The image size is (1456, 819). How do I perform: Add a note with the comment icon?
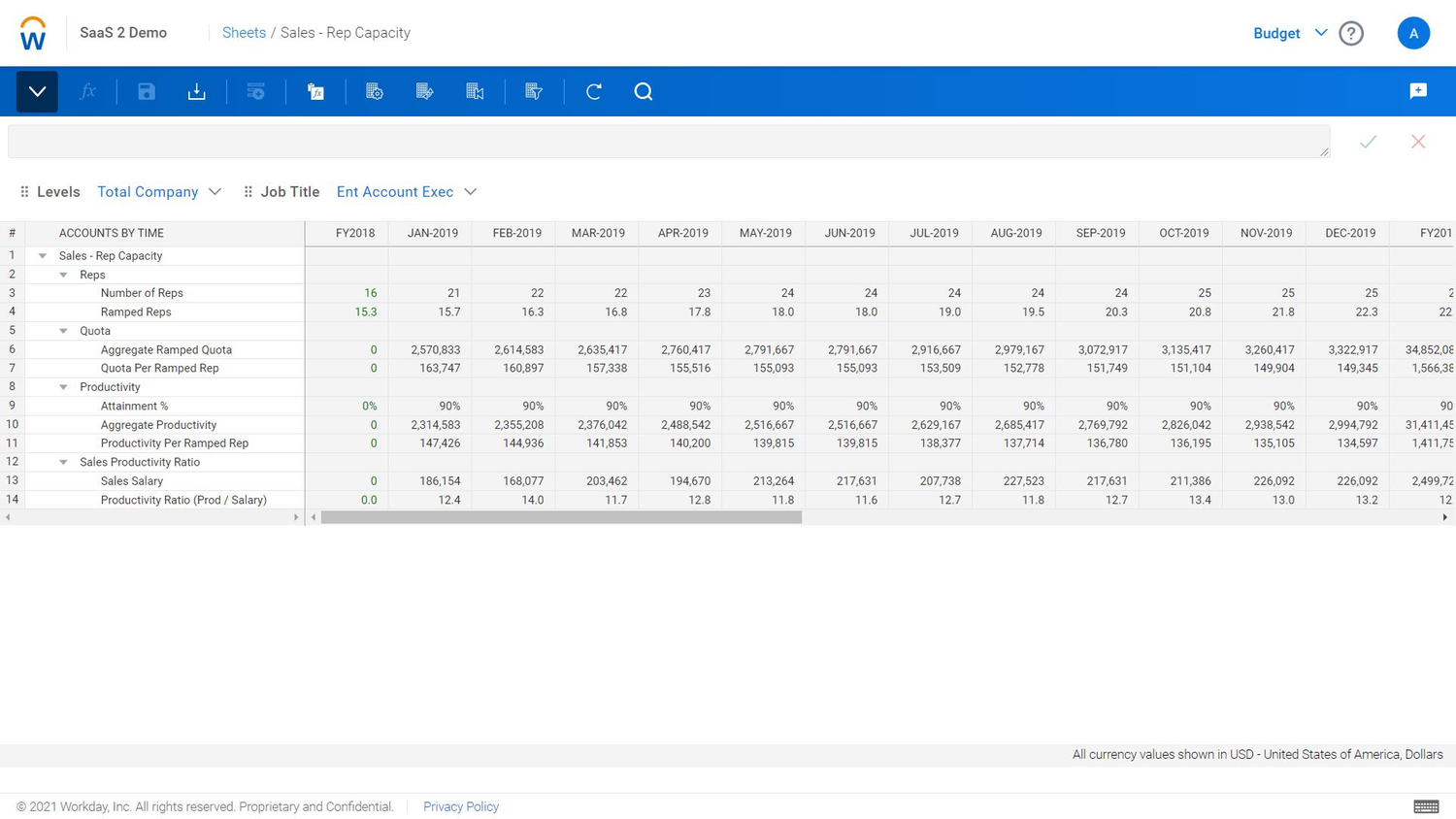point(1418,90)
